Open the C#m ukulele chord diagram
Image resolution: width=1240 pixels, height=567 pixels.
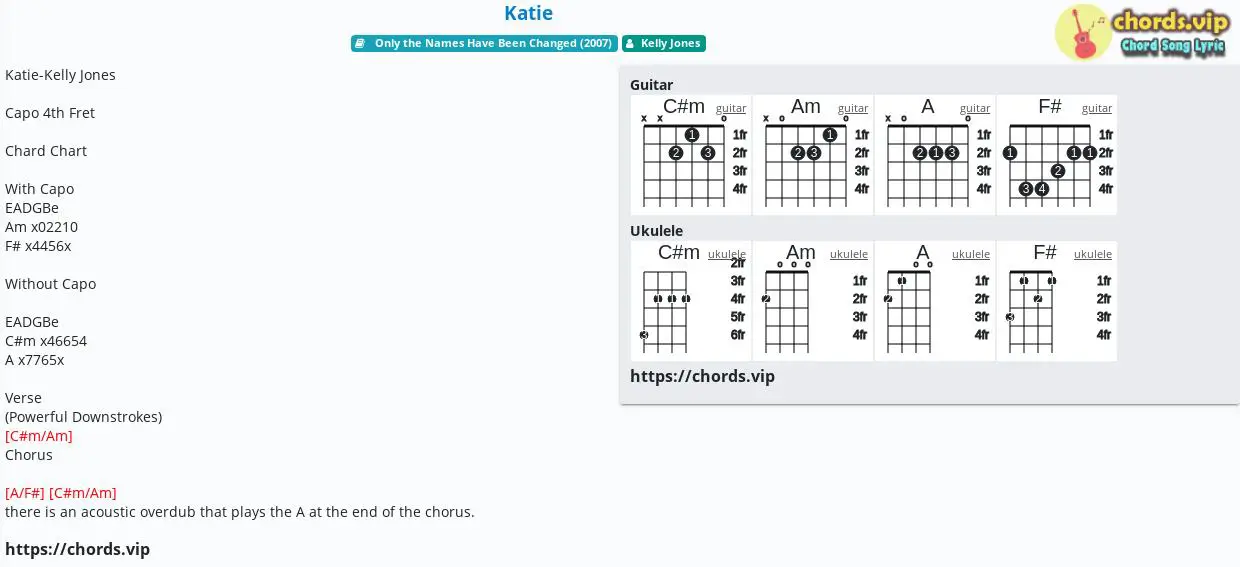(x=691, y=301)
